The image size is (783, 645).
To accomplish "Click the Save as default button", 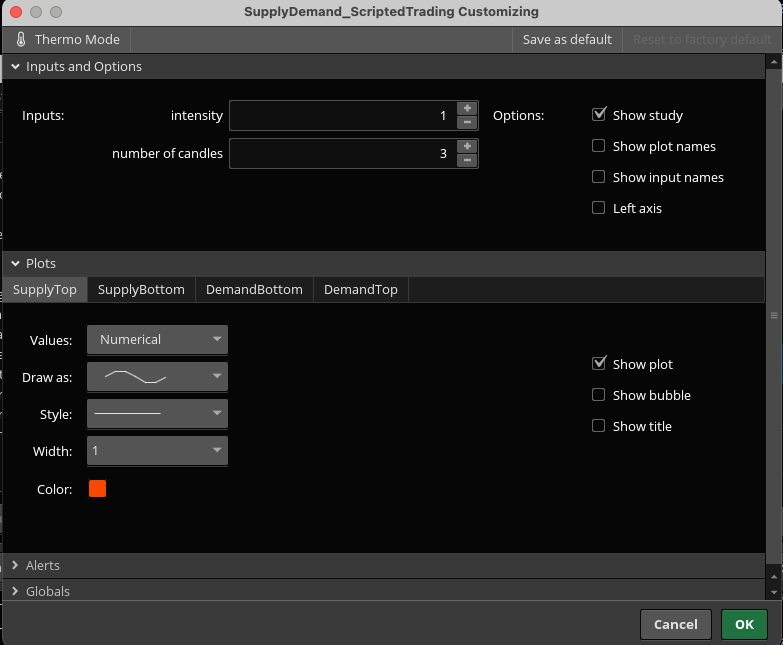I will [x=567, y=40].
